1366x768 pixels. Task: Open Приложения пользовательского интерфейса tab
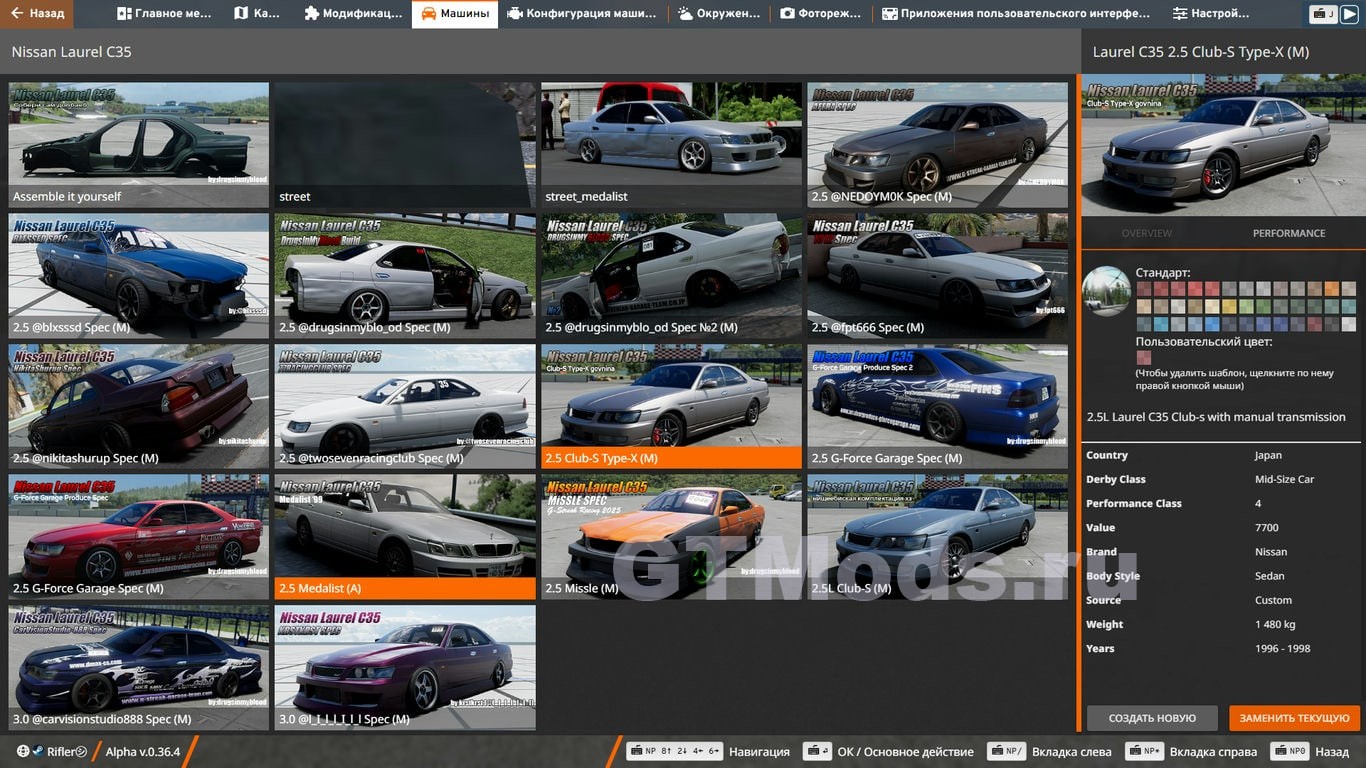1016,14
